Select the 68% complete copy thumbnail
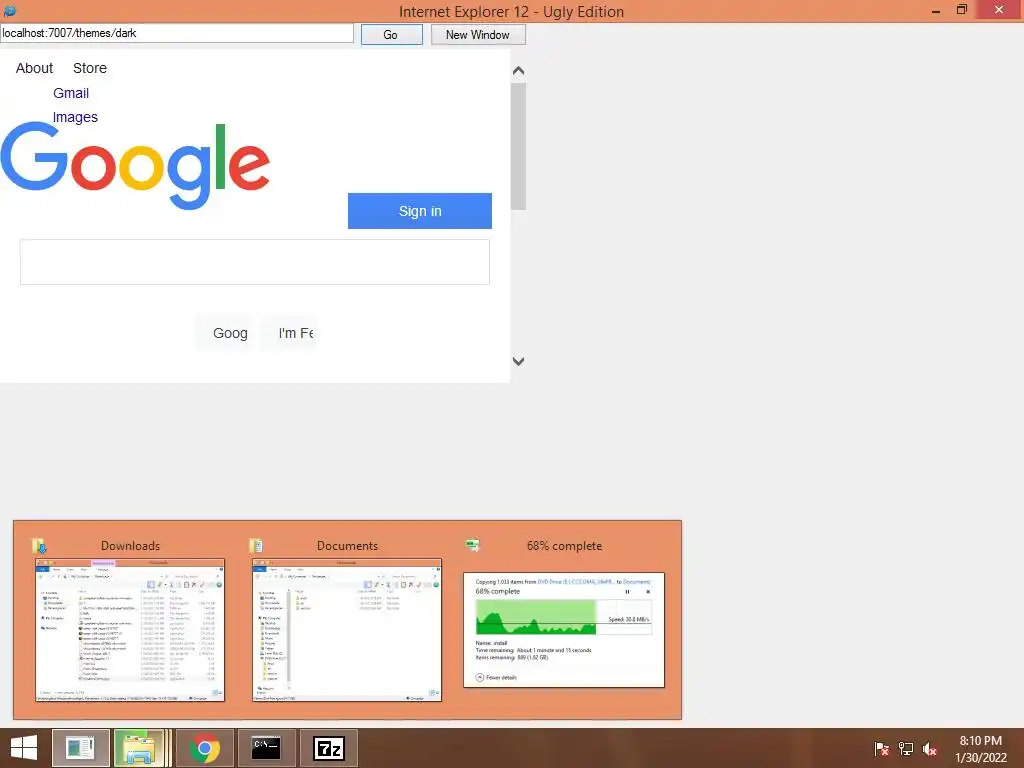Screen dimensions: 1024x768 [564, 630]
